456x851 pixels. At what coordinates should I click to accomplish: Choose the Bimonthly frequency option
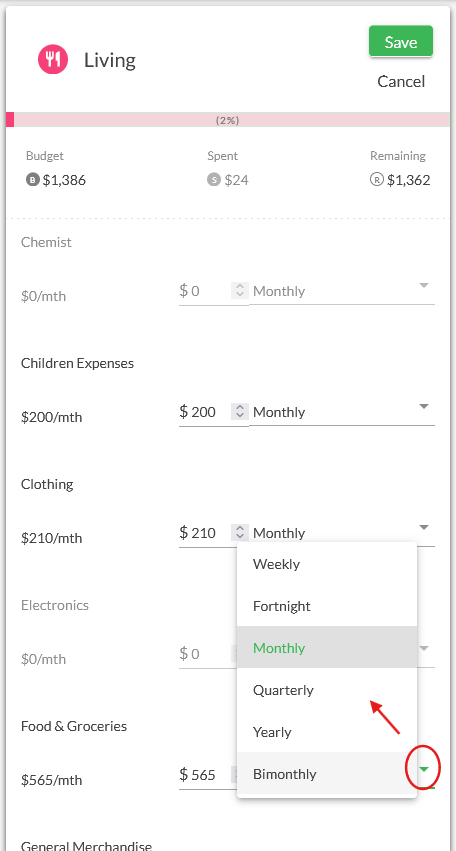pyautogui.click(x=327, y=773)
